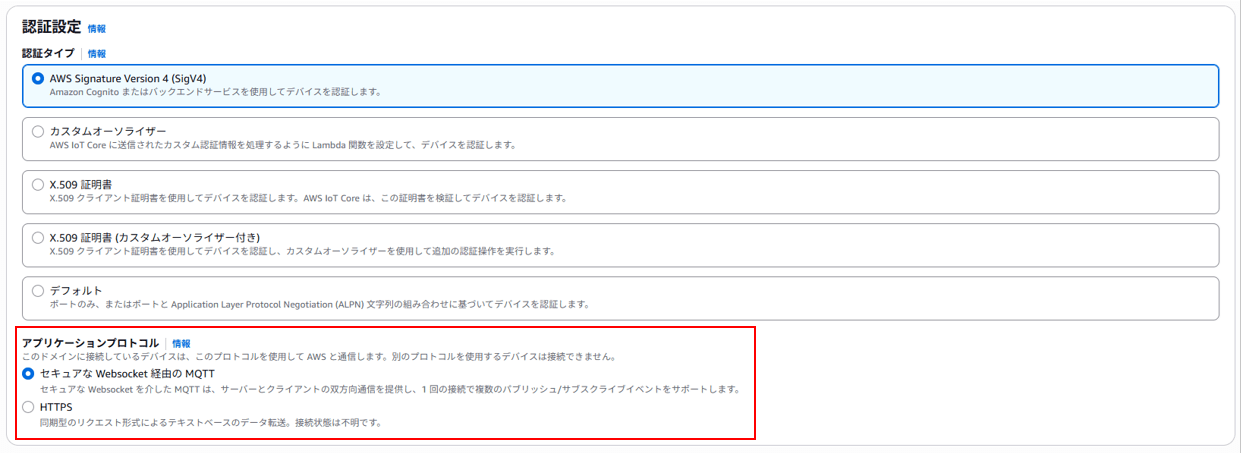Select the デフォルト authentication radio button
The image size is (1241, 453).
38,291
